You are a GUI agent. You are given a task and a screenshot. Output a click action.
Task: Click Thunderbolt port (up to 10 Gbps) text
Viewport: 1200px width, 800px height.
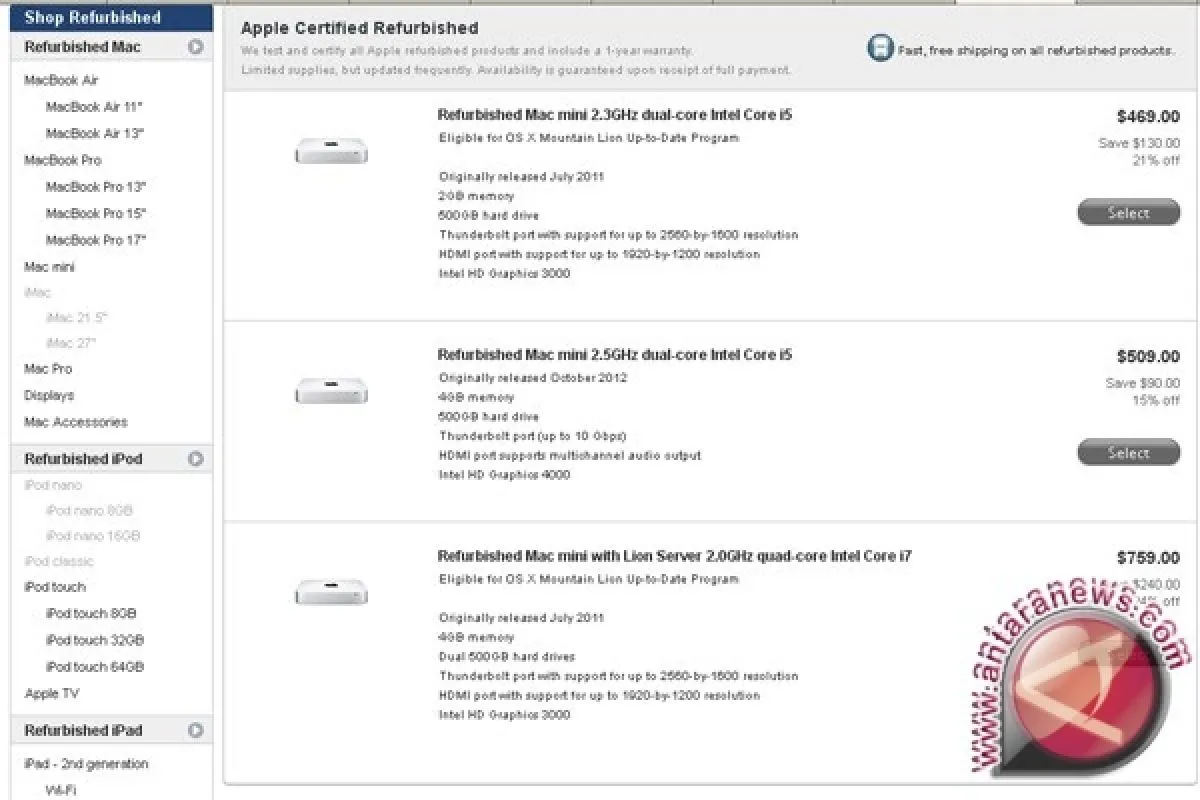[532, 436]
